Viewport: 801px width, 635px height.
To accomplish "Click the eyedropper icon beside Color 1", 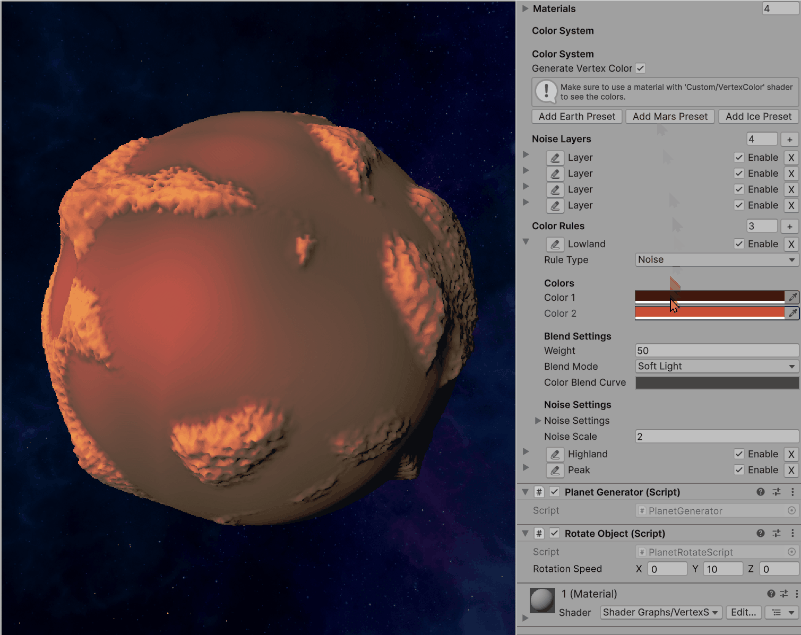I will pos(792,296).
